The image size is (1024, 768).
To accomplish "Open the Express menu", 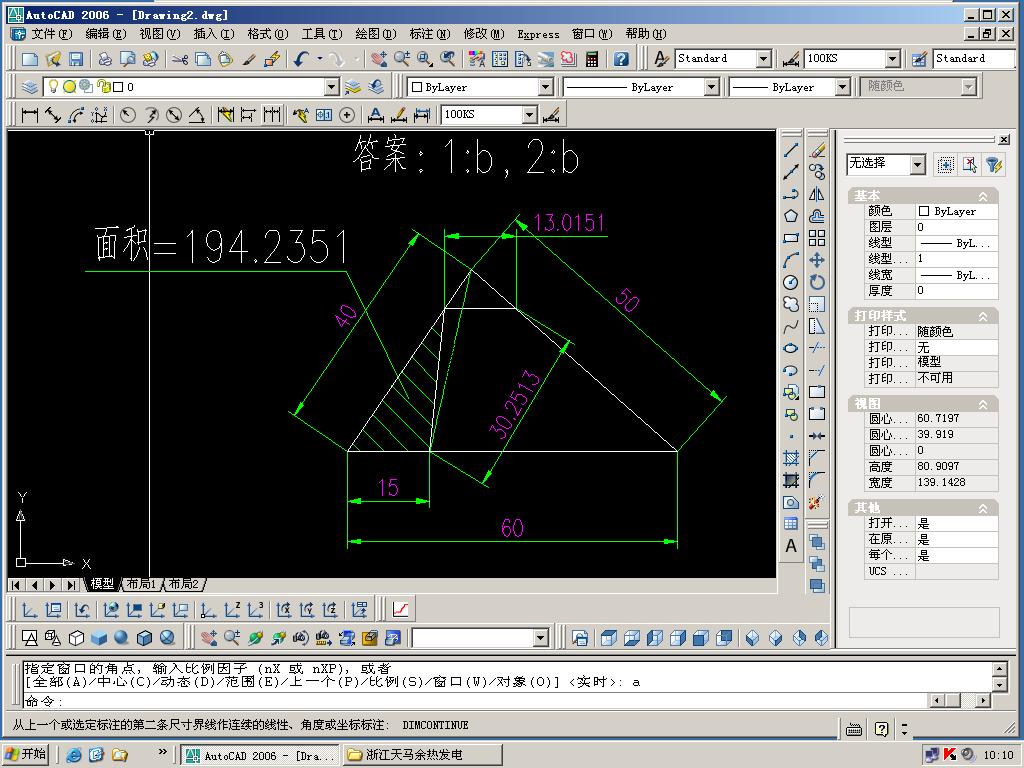I will point(538,34).
